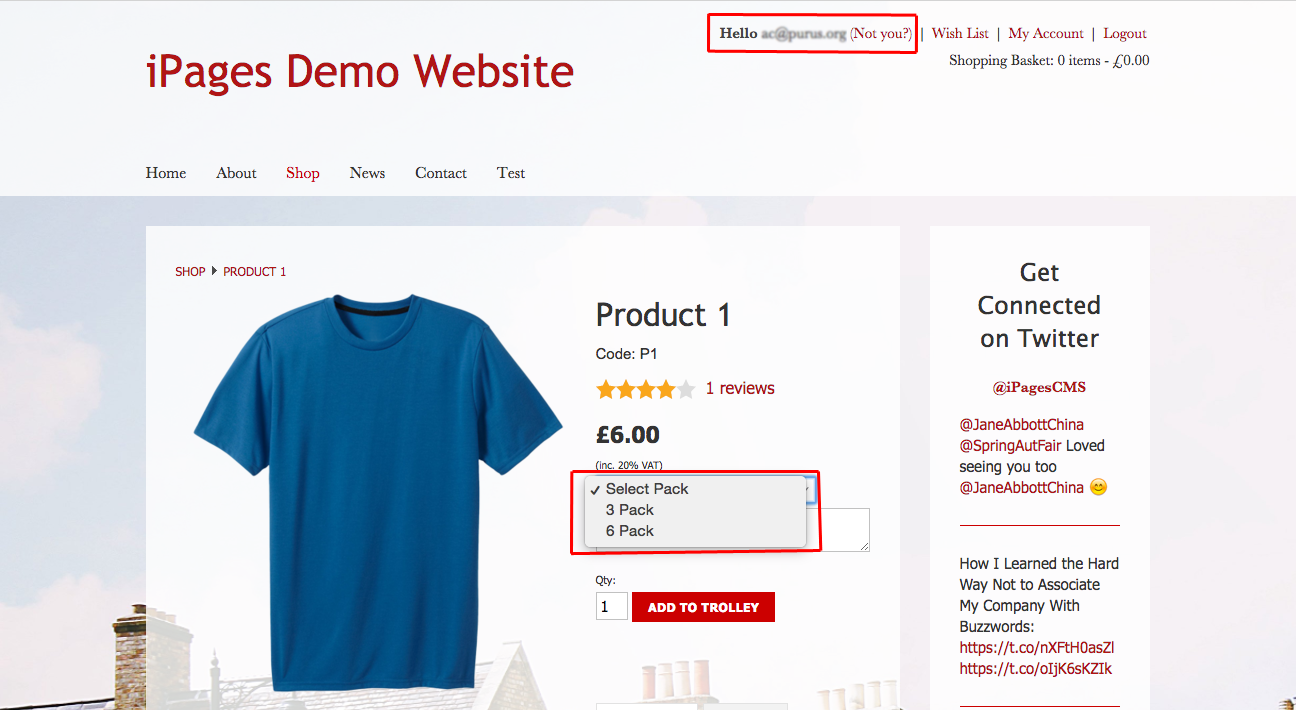Click the Test navigation item
Viewport: 1296px width, 710px height.
pos(510,173)
